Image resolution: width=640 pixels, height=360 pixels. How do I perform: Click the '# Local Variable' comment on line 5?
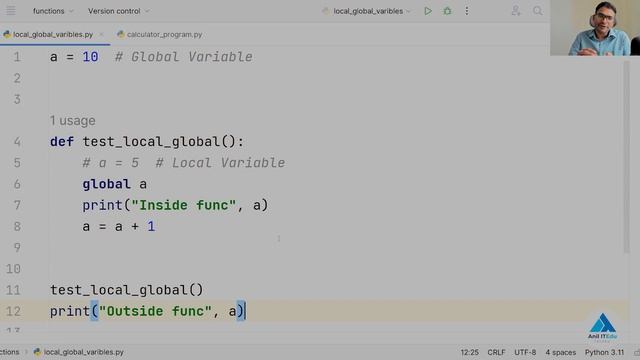(220, 163)
